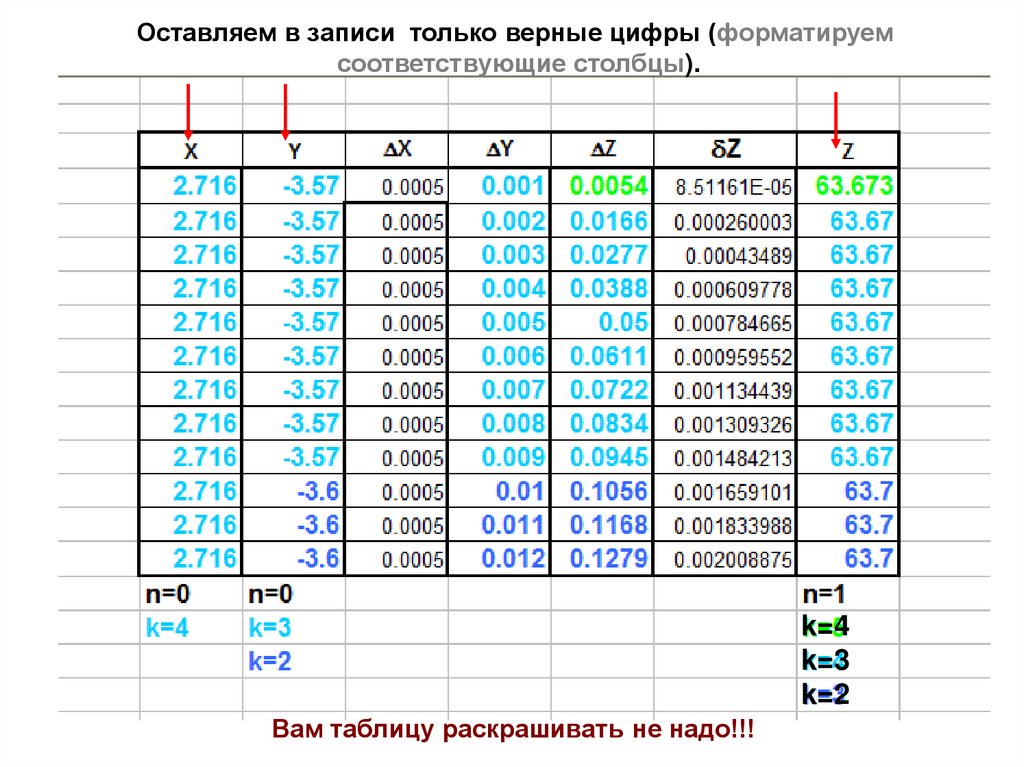Select ΔZ cell 0.0277
1024x767 pixels.
(602, 255)
